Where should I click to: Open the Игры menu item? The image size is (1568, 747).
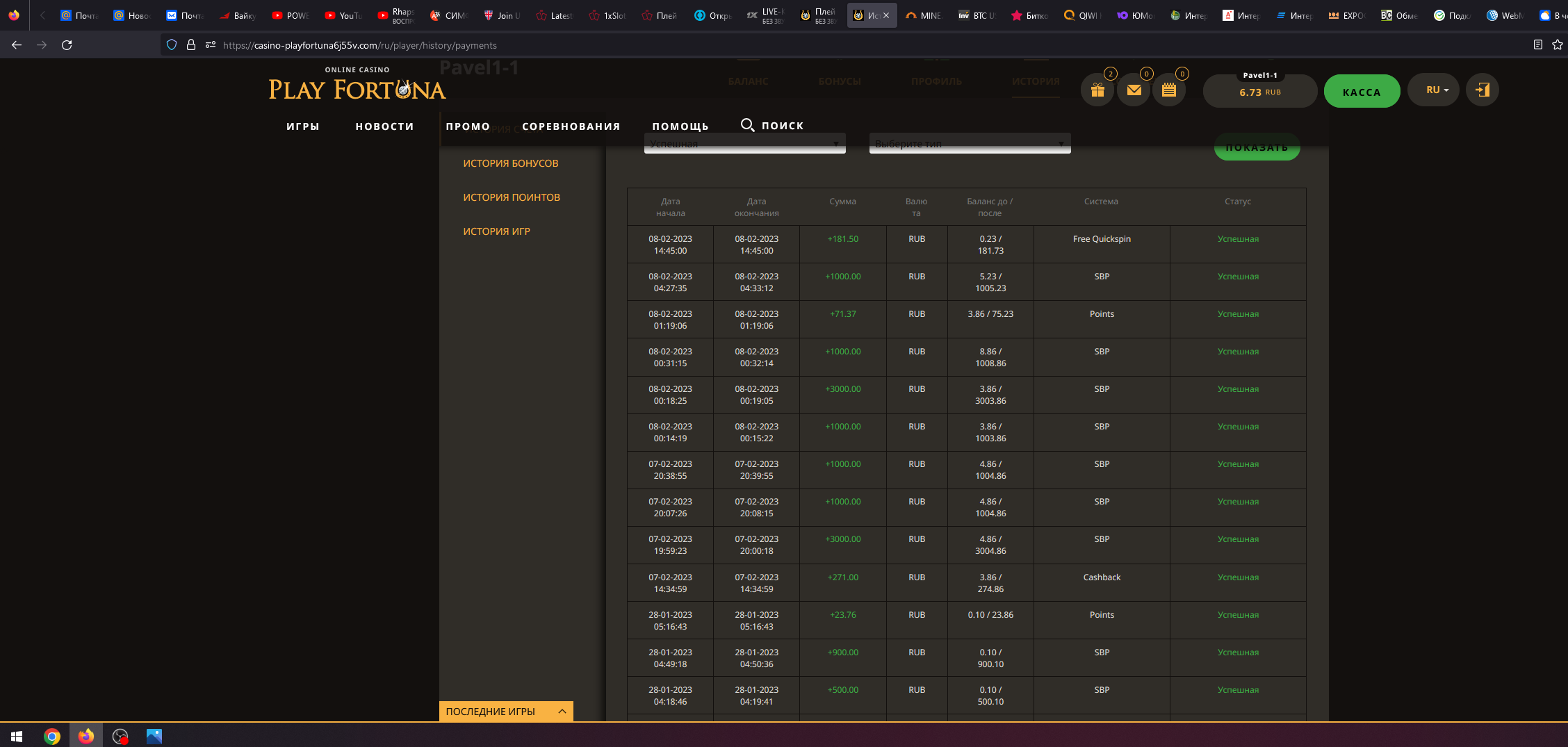pos(303,126)
